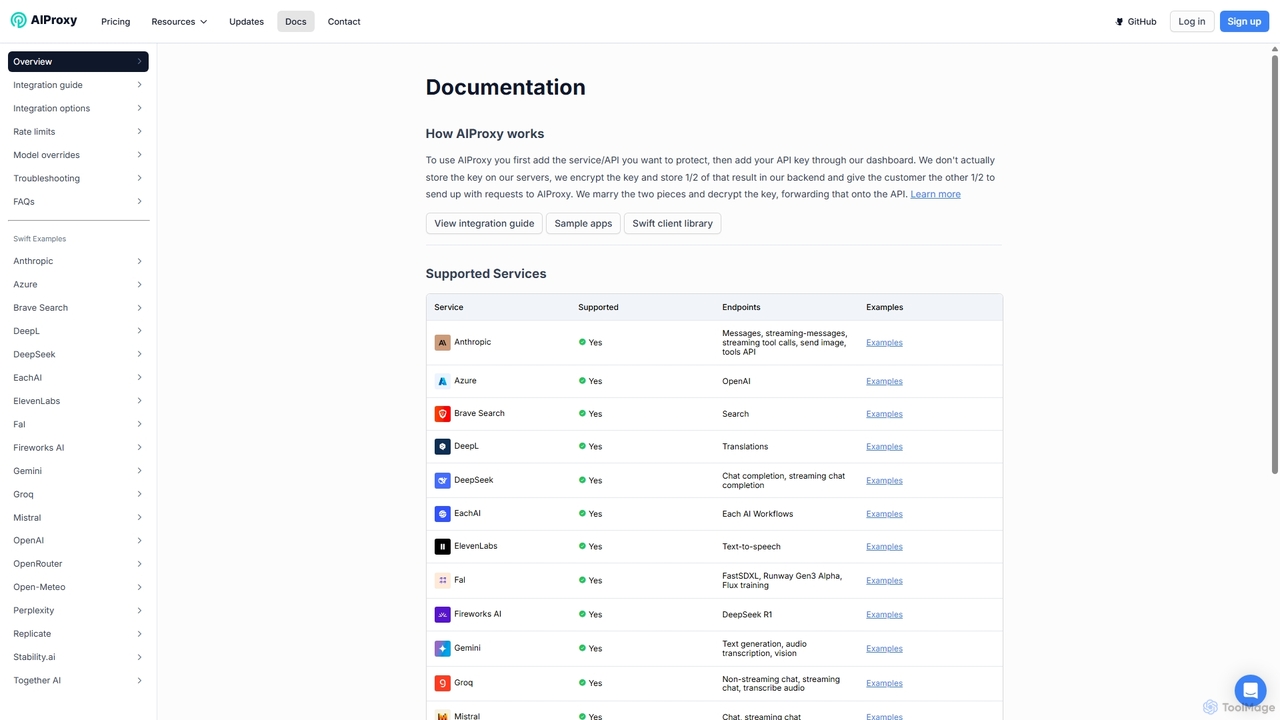Open the Updates nav item
This screenshot has width=1280, height=720.
tap(246, 21)
